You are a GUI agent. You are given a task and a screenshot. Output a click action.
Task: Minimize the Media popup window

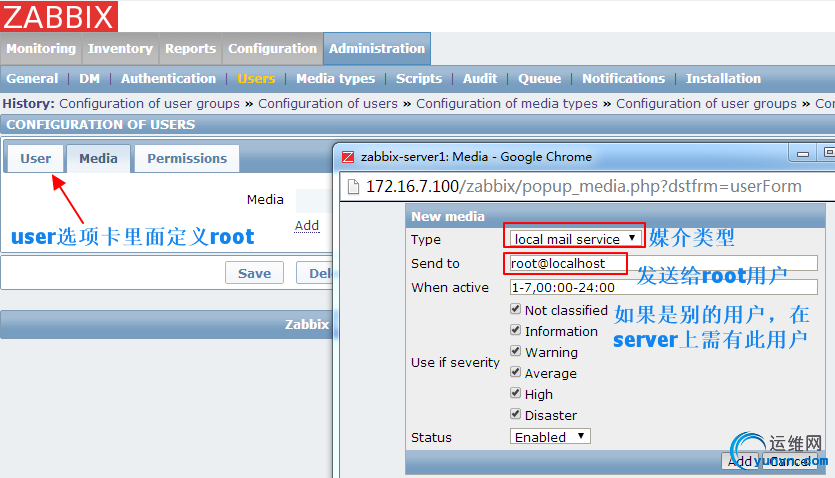tap(803, 154)
